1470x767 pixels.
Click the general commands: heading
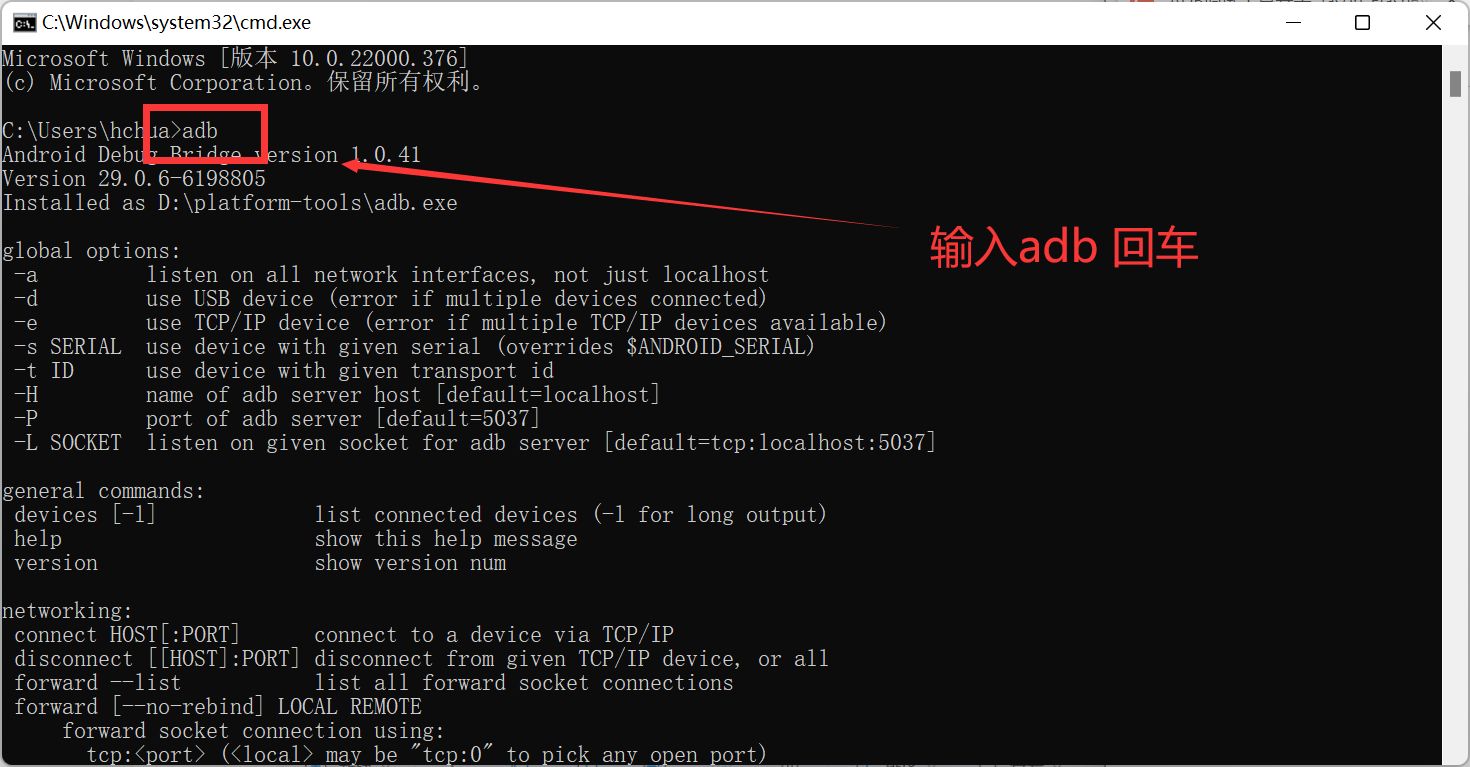[104, 491]
